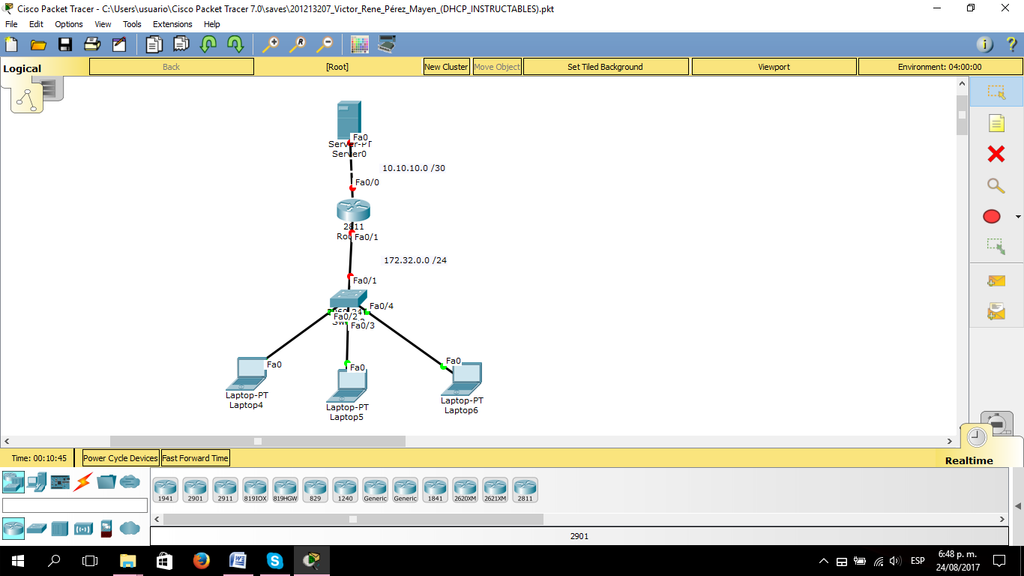This screenshot has height=576, width=1024.
Task: Click the workspace horizontal scrollbar
Action: pos(257,441)
